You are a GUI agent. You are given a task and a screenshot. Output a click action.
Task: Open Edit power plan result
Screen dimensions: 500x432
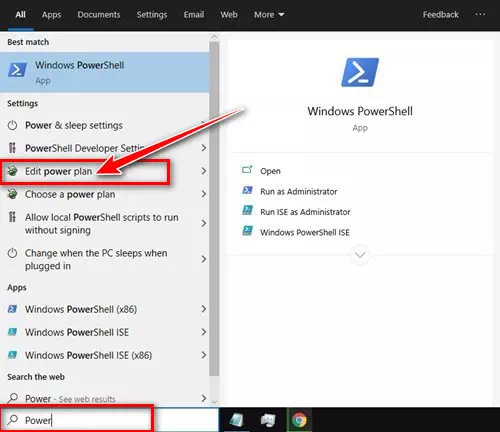(x=104, y=171)
